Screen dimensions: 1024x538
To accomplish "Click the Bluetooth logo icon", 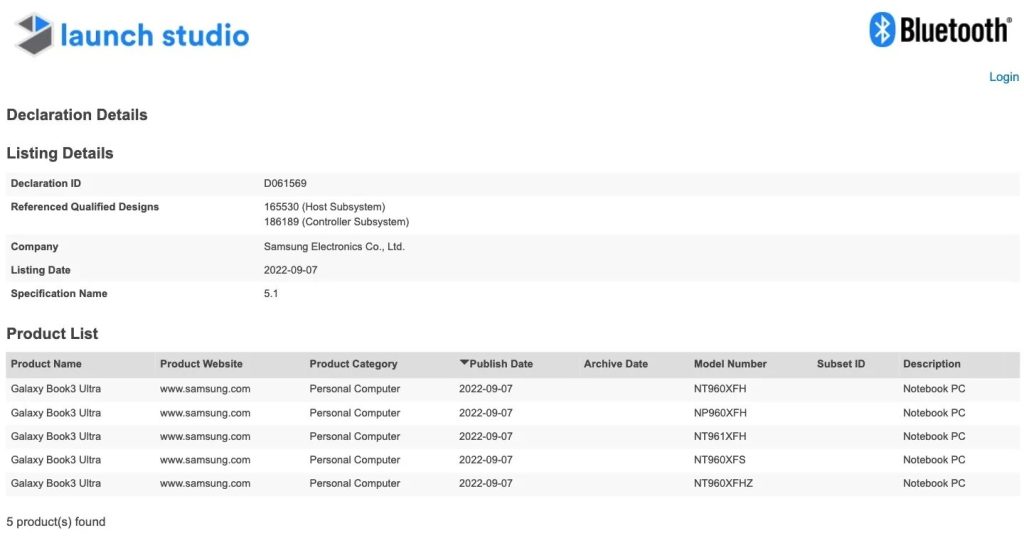I will [x=881, y=29].
